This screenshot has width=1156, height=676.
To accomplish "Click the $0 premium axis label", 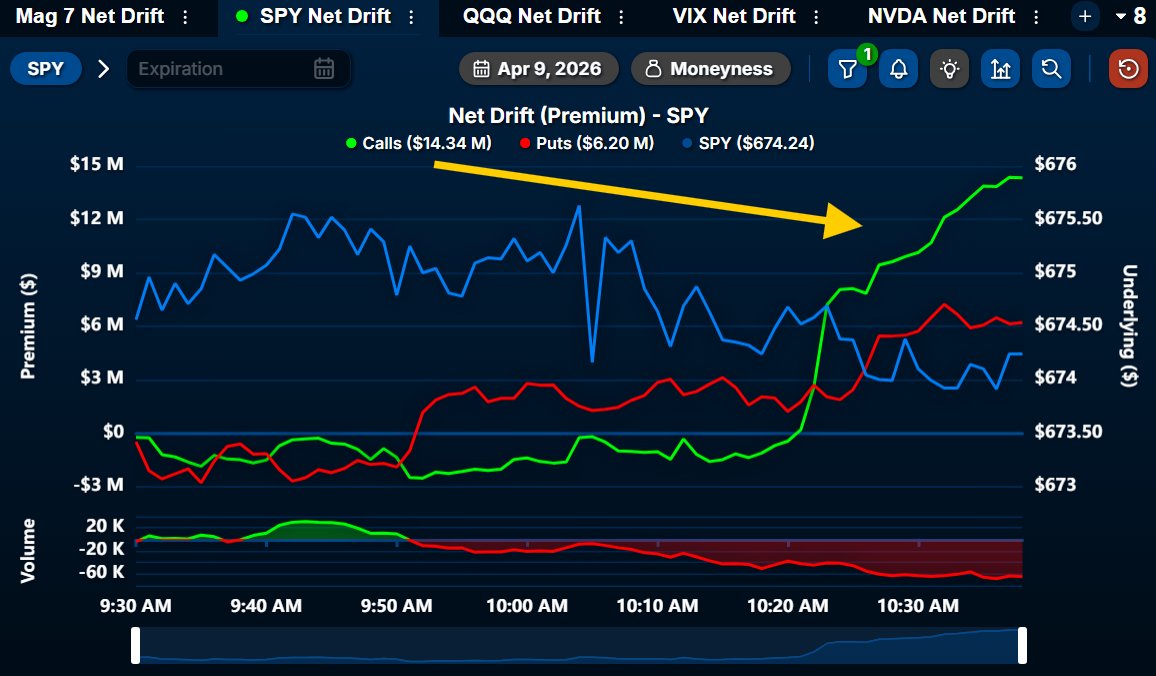I will click(x=114, y=431).
